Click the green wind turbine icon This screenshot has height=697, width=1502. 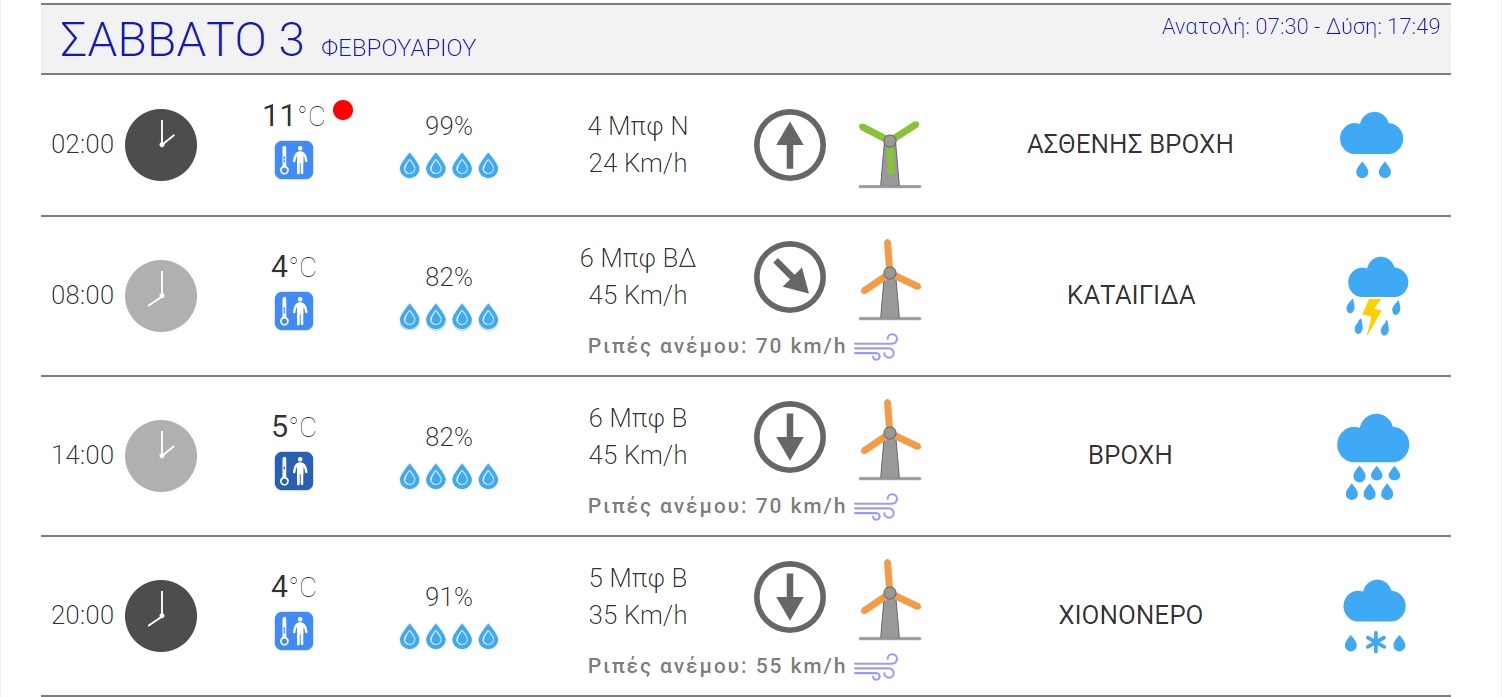(889, 153)
